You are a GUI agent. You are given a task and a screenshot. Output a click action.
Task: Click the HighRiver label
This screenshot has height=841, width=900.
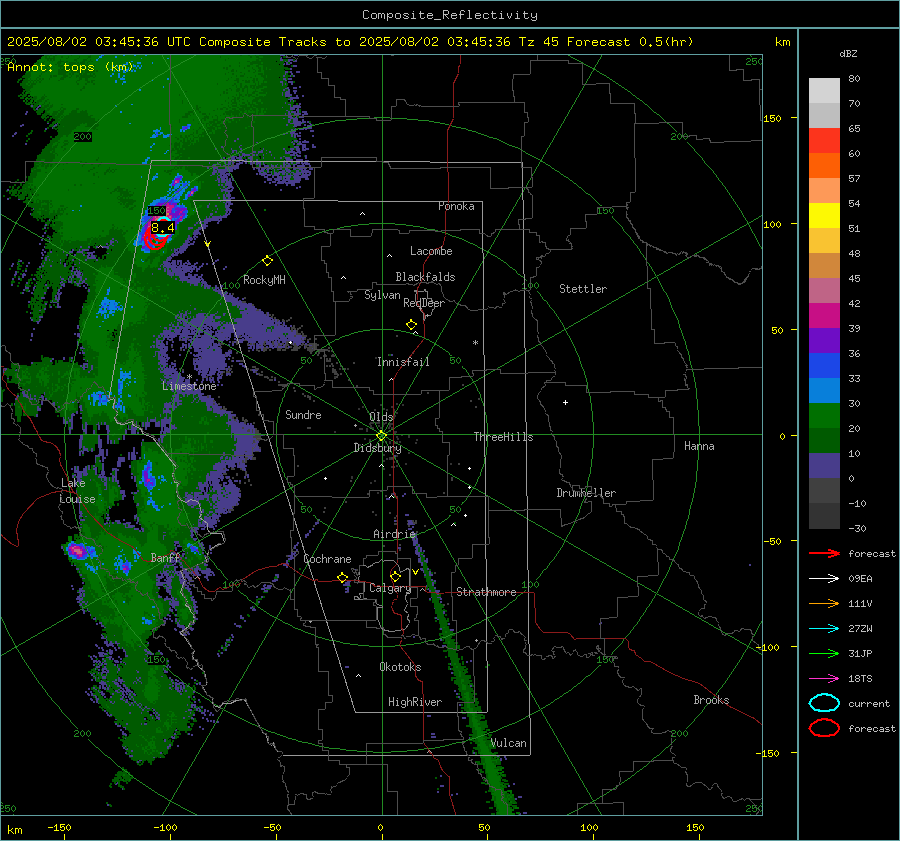[415, 702]
